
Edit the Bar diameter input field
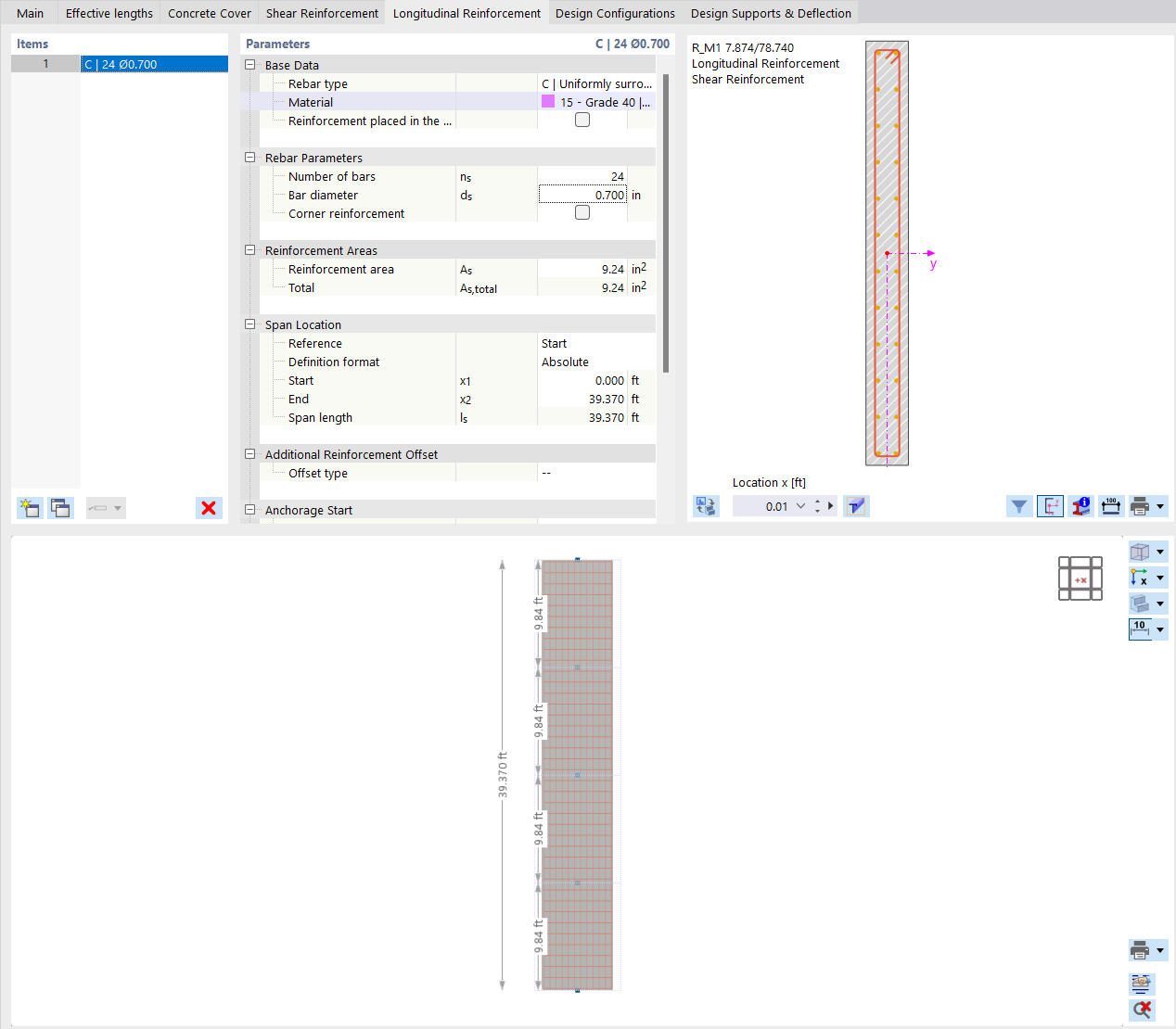point(582,195)
